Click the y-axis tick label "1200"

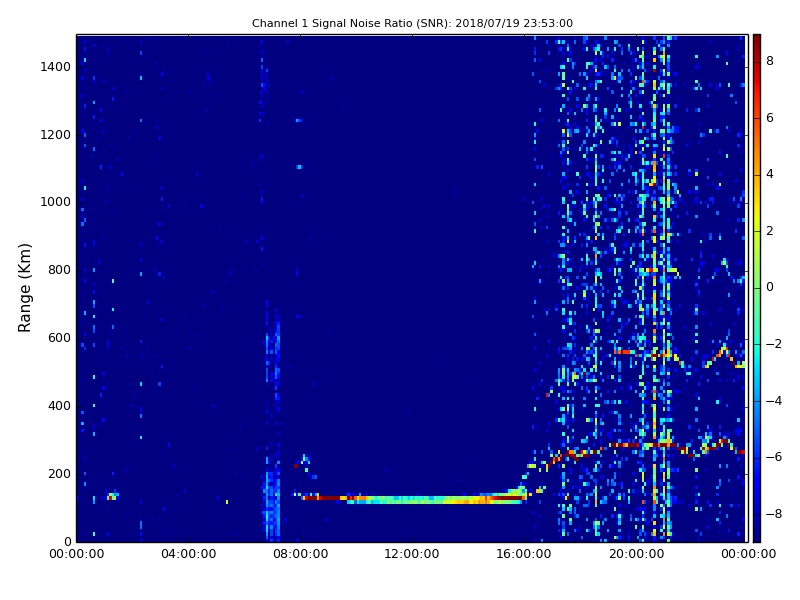[56, 135]
